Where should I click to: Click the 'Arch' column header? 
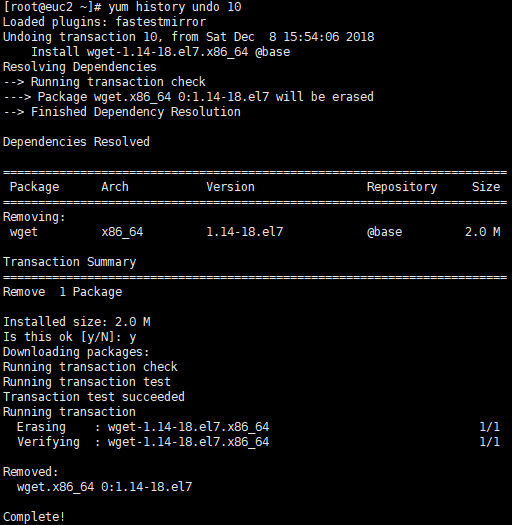[x=115, y=187]
